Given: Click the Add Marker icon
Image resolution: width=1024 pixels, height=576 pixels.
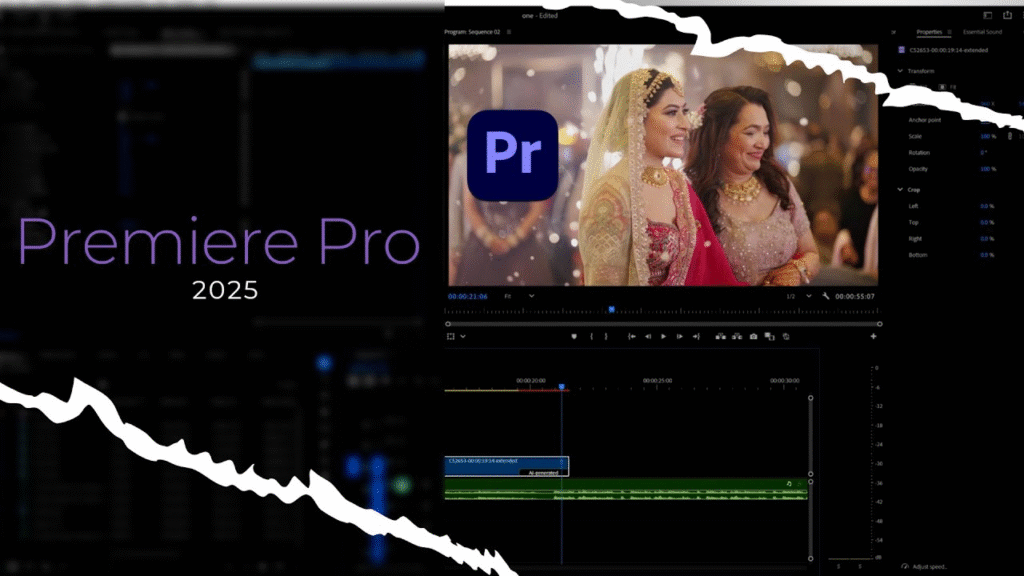Looking at the screenshot, I should coord(574,337).
